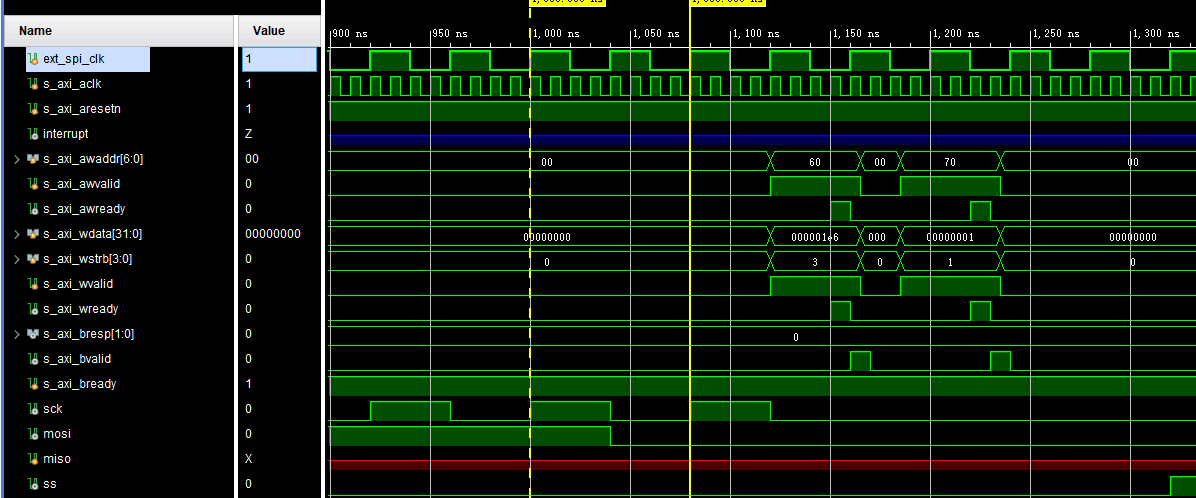Image resolution: width=1196 pixels, height=498 pixels.
Task: Click the s_axi_bvalid signal icon
Action: 33,359
